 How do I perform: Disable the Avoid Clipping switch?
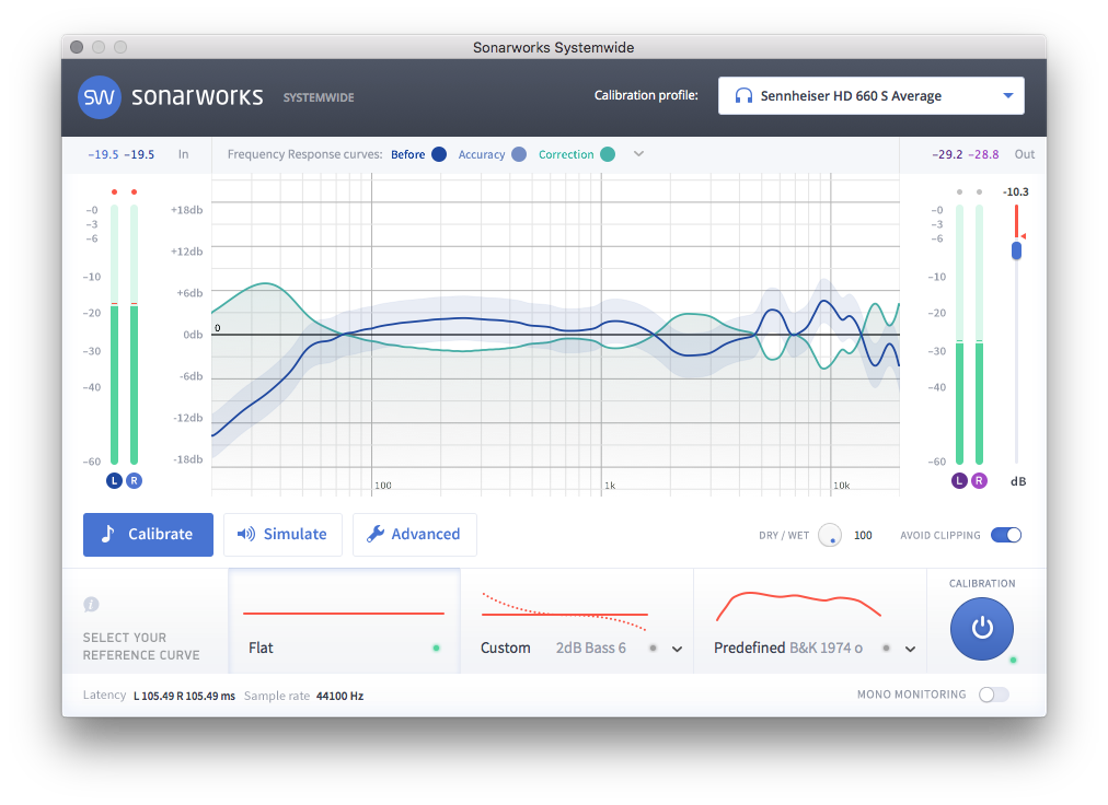[1006, 535]
